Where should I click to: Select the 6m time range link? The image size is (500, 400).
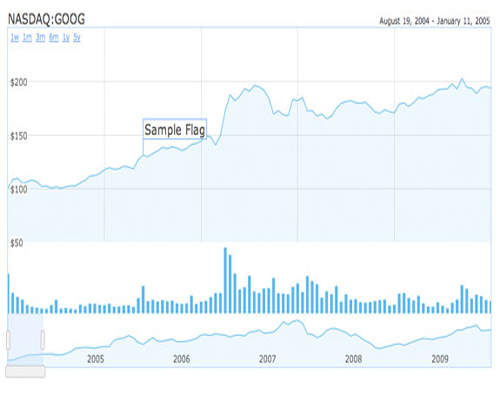coord(54,38)
